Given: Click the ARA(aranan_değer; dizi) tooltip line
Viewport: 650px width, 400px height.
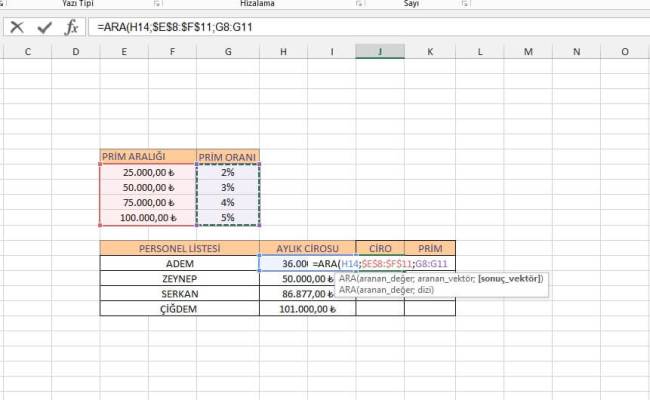Looking at the screenshot, I should pyautogui.click(x=386, y=290).
